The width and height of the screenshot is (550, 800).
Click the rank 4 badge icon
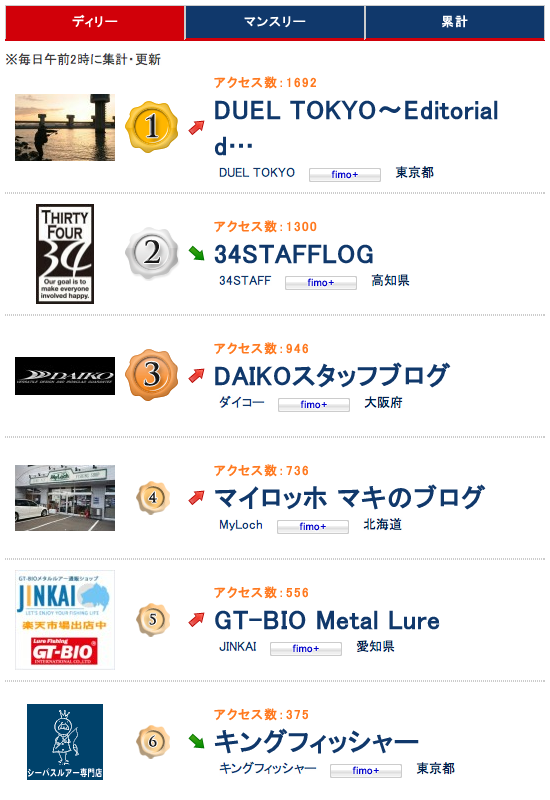[x=153, y=497]
